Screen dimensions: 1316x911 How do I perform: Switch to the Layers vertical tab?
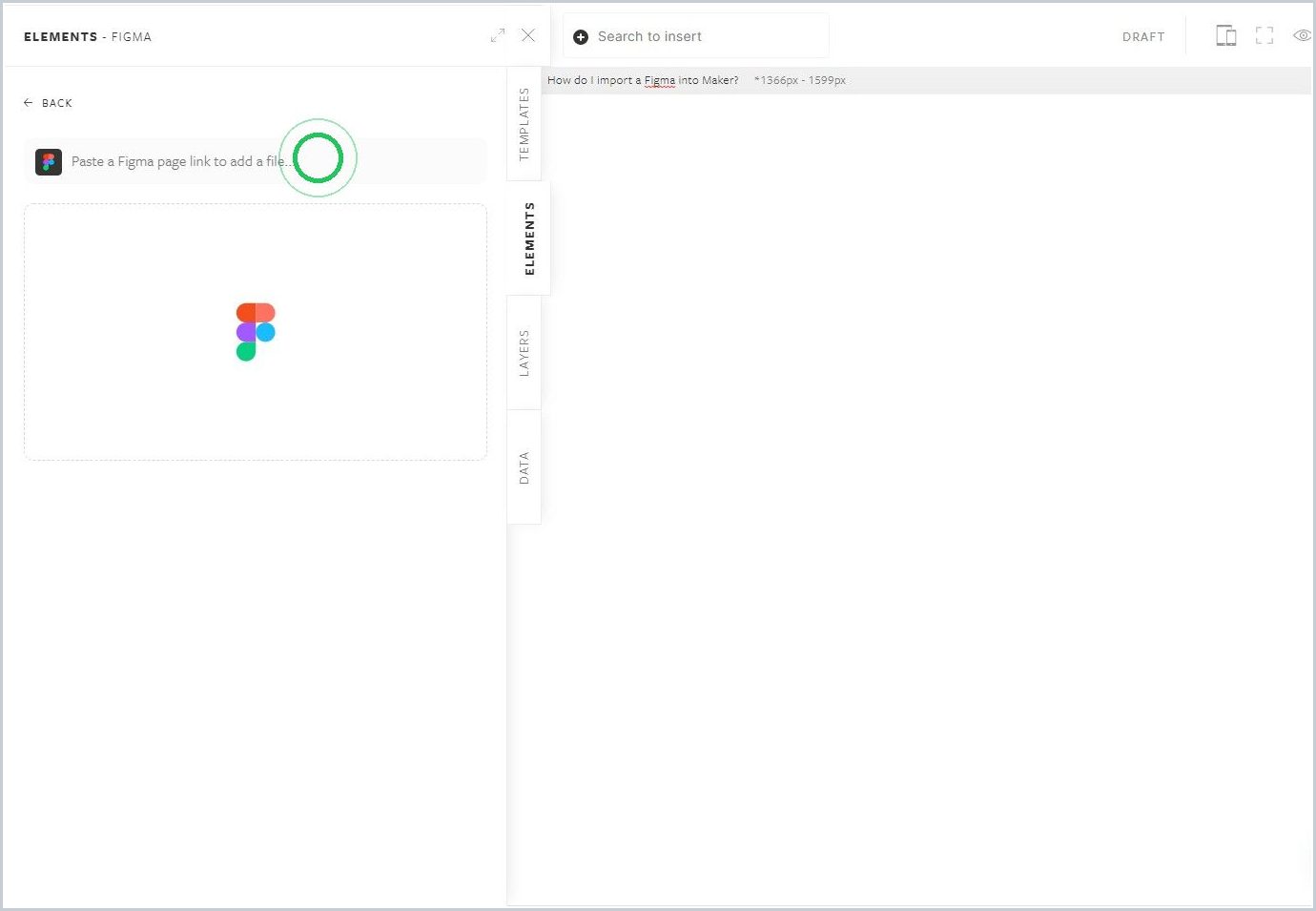[524, 353]
